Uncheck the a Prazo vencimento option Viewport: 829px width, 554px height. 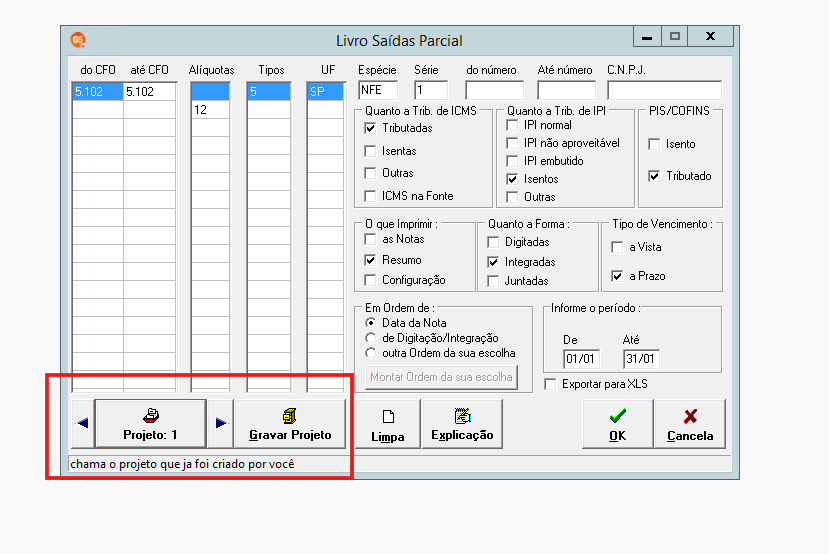tap(617, 276)
